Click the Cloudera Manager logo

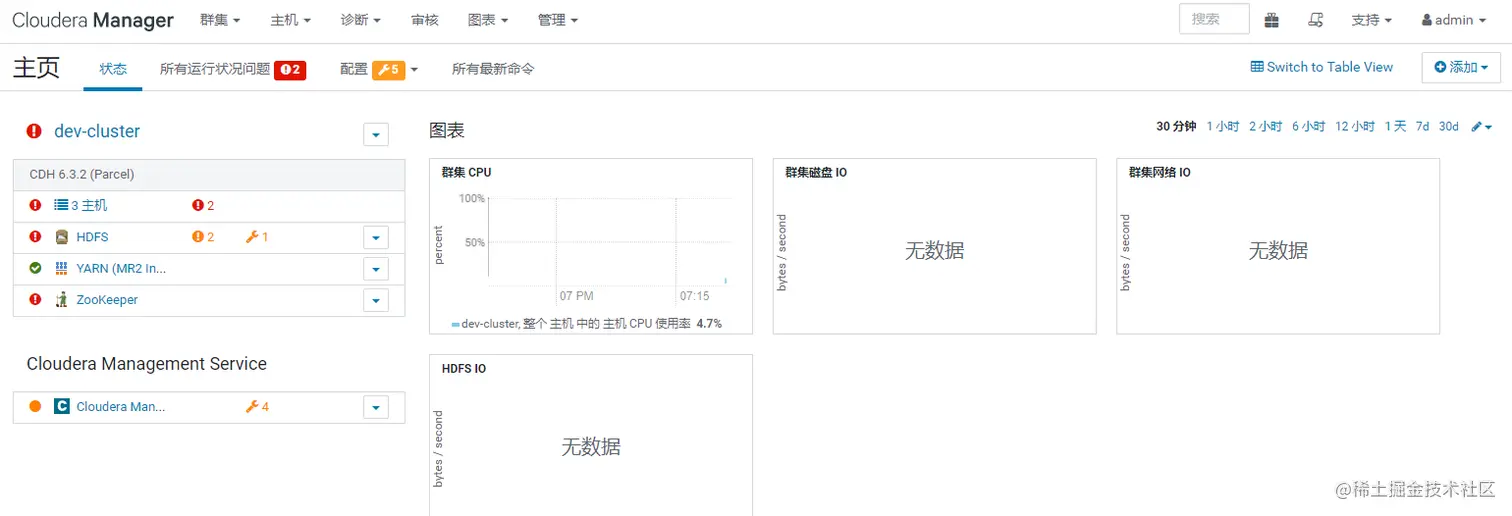pyautogui.click(x=93, y=20)
